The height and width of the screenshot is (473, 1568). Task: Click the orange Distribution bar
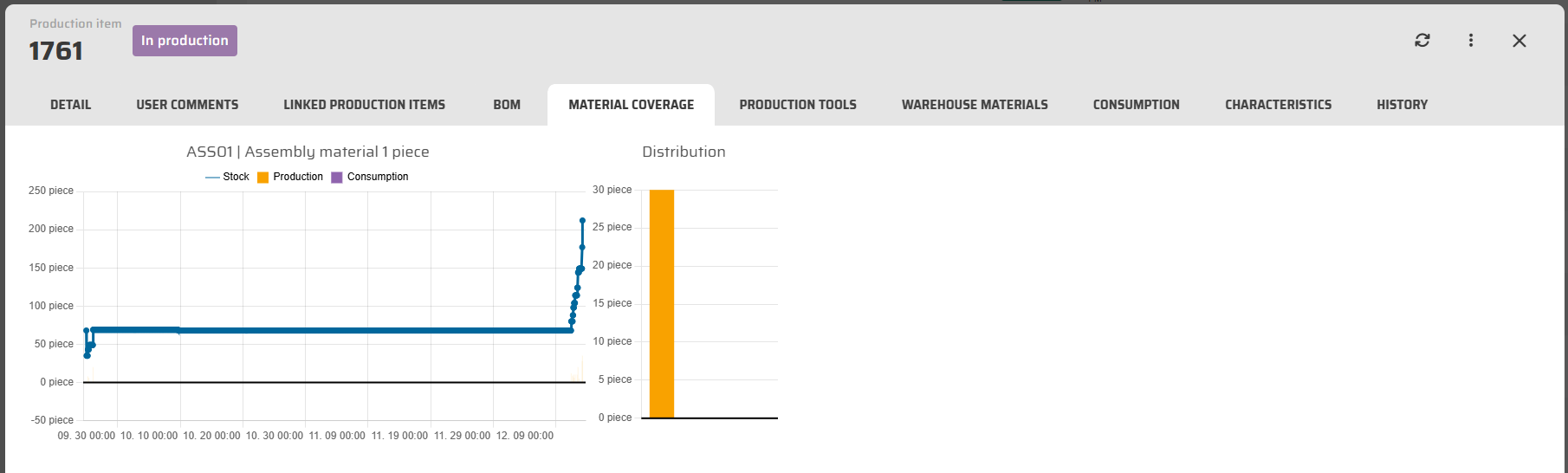(662, 303)
